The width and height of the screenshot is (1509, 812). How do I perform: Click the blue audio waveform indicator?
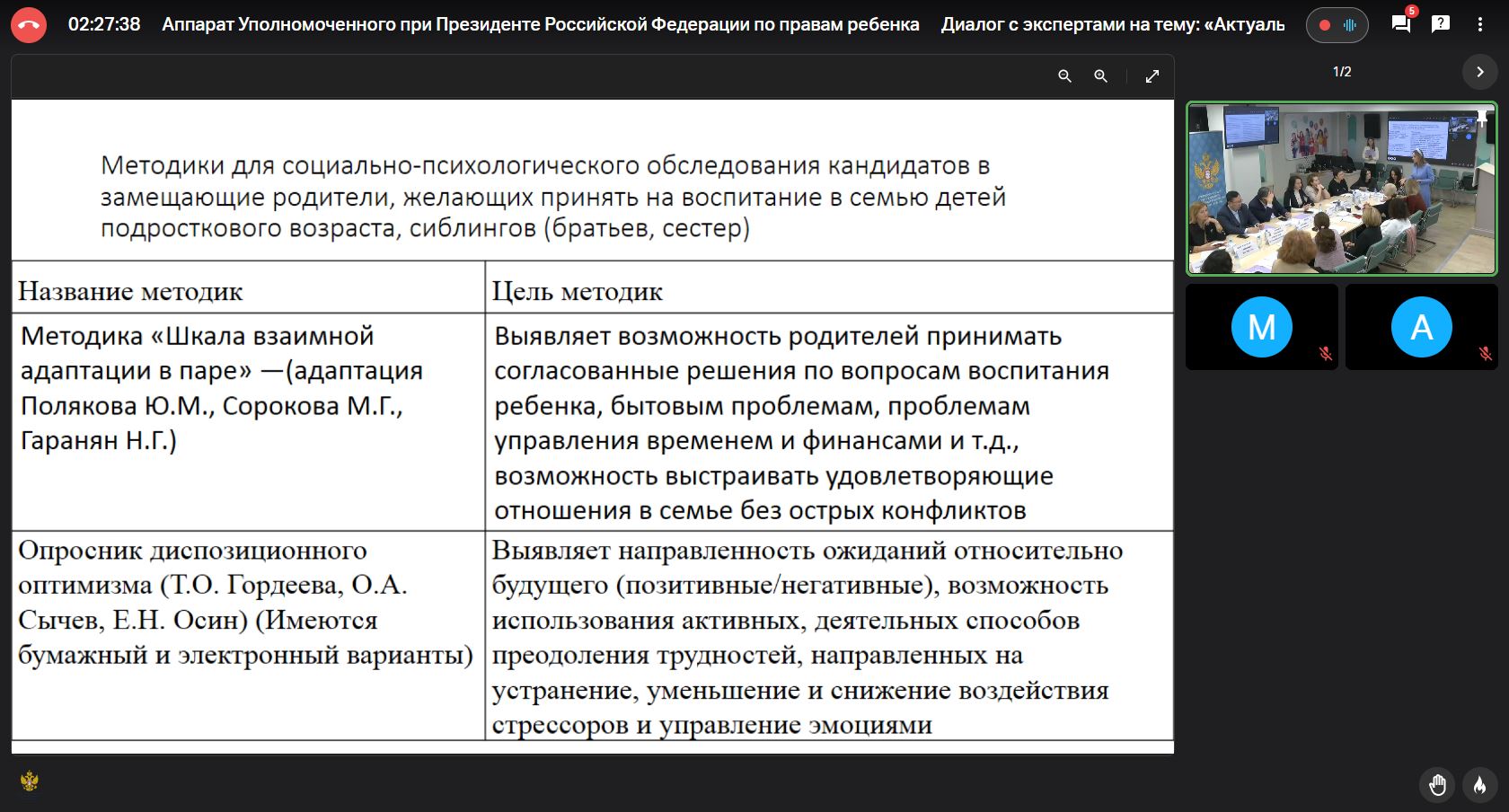pyautogui.click(x=1349, y=25)
